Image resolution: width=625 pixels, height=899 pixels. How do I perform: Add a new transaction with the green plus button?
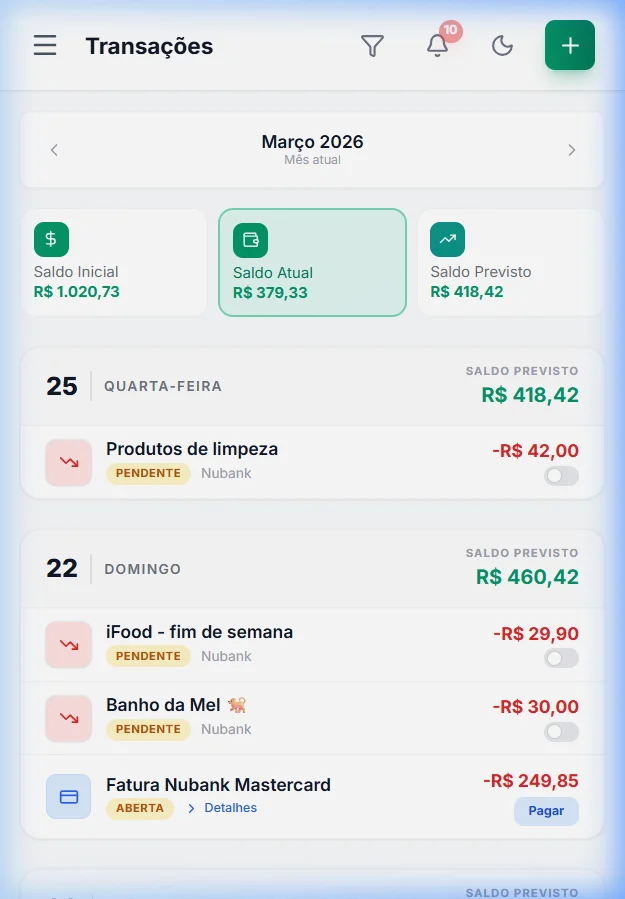click(x=570, y=45)
